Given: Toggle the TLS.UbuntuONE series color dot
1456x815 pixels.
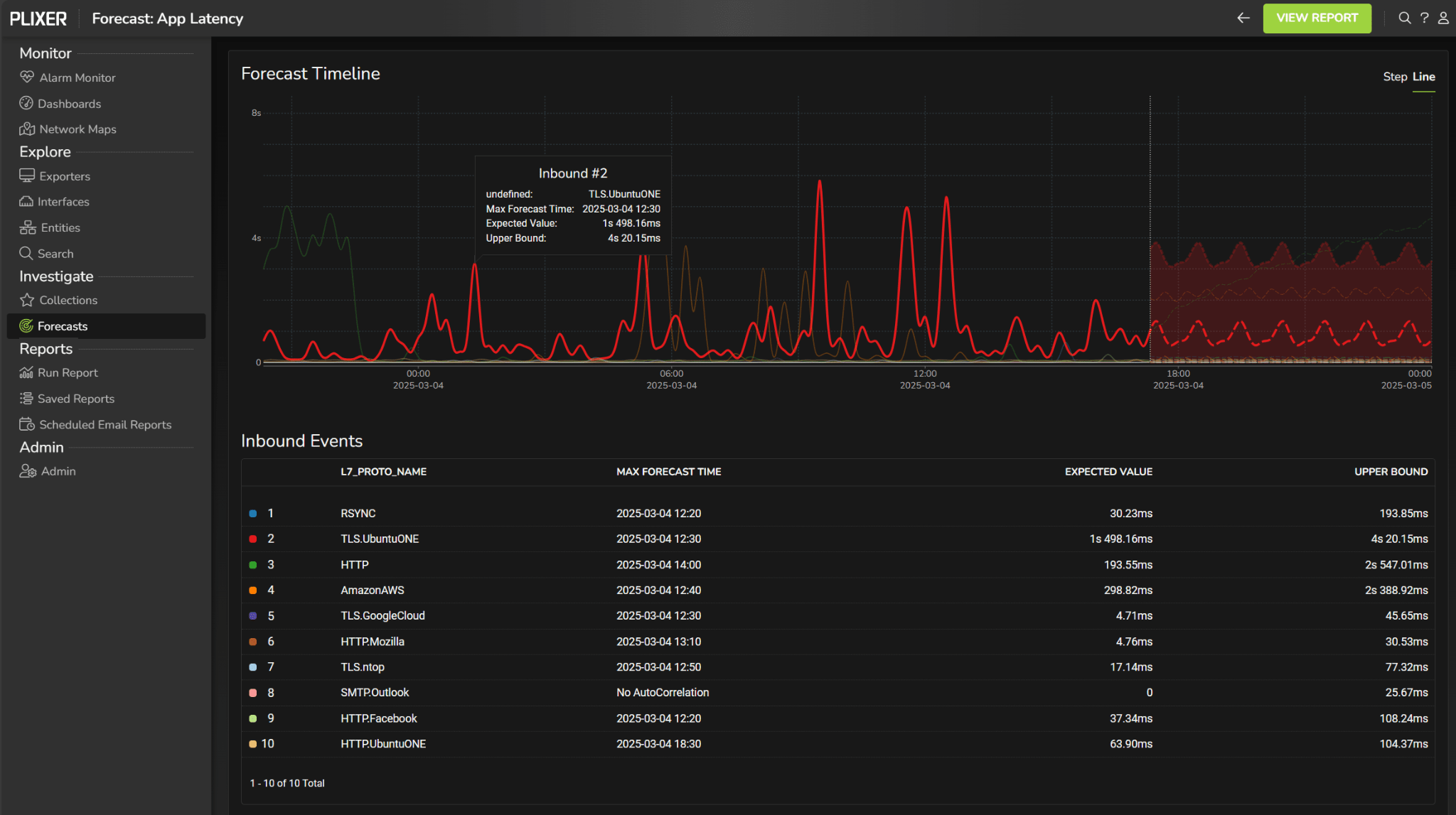Looking at the screenshot, I should [253, 539].
